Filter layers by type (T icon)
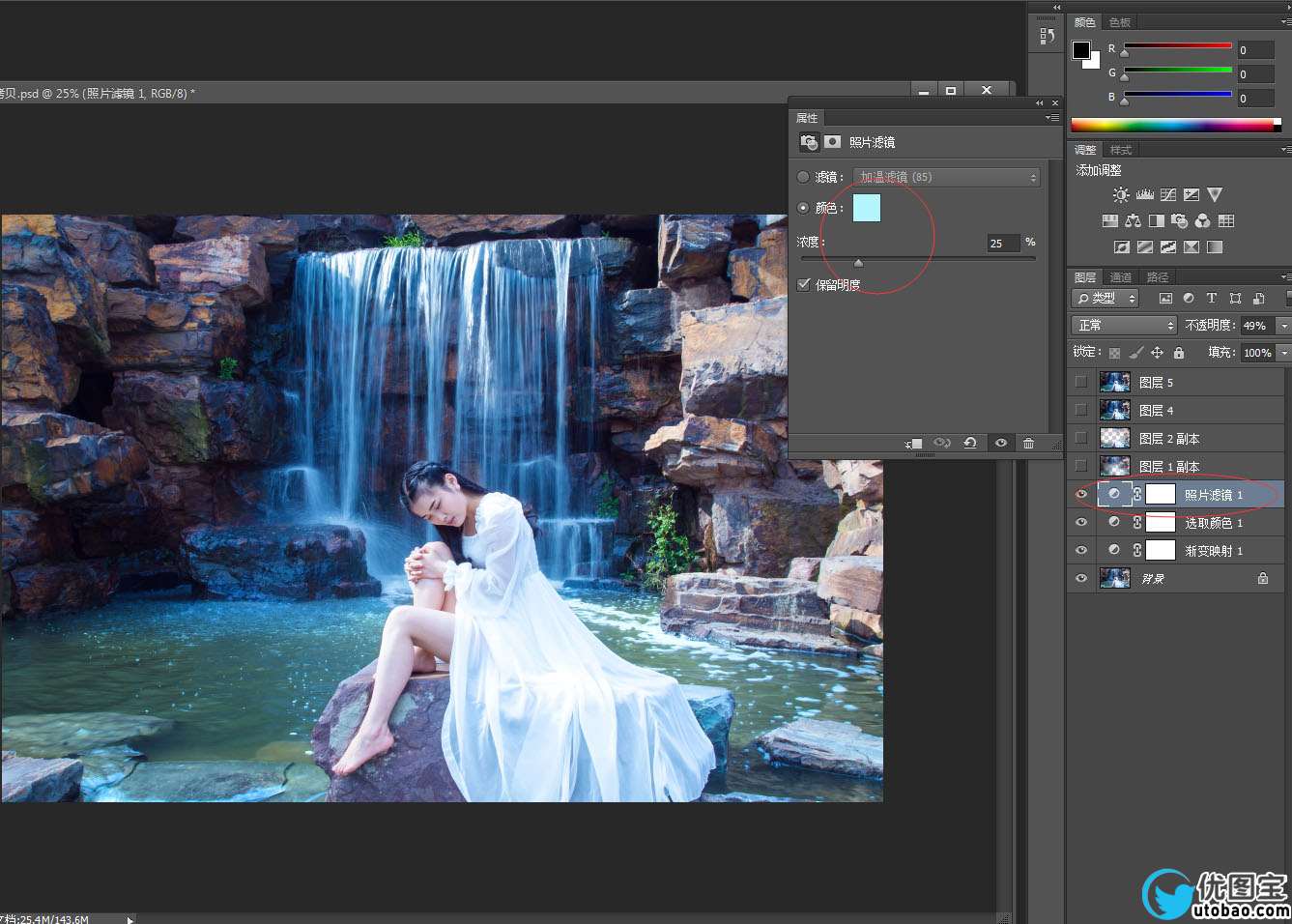1292x924 pixels. click(x=1211, y=299)
